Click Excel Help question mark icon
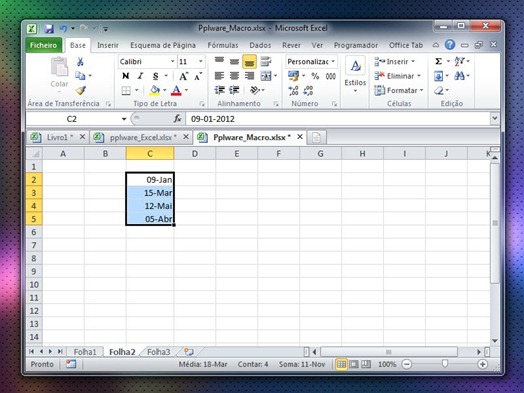The height and width of the screenshot is (393, 524). click(450, 44)
